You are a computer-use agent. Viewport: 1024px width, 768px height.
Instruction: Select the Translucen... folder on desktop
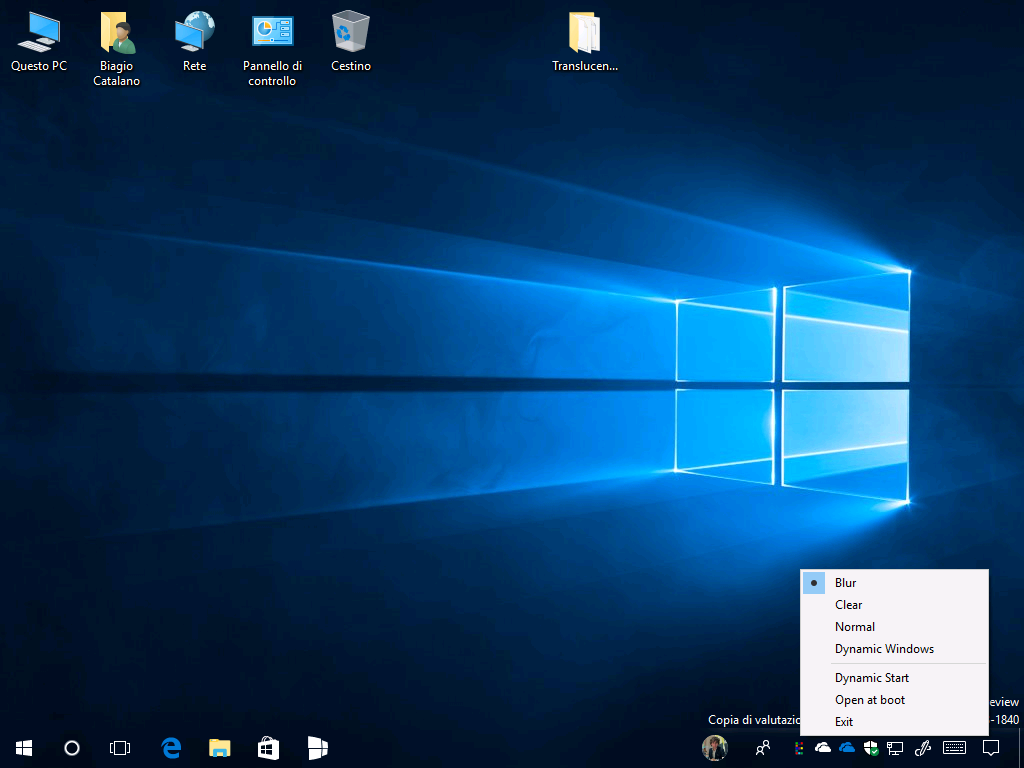584,40
